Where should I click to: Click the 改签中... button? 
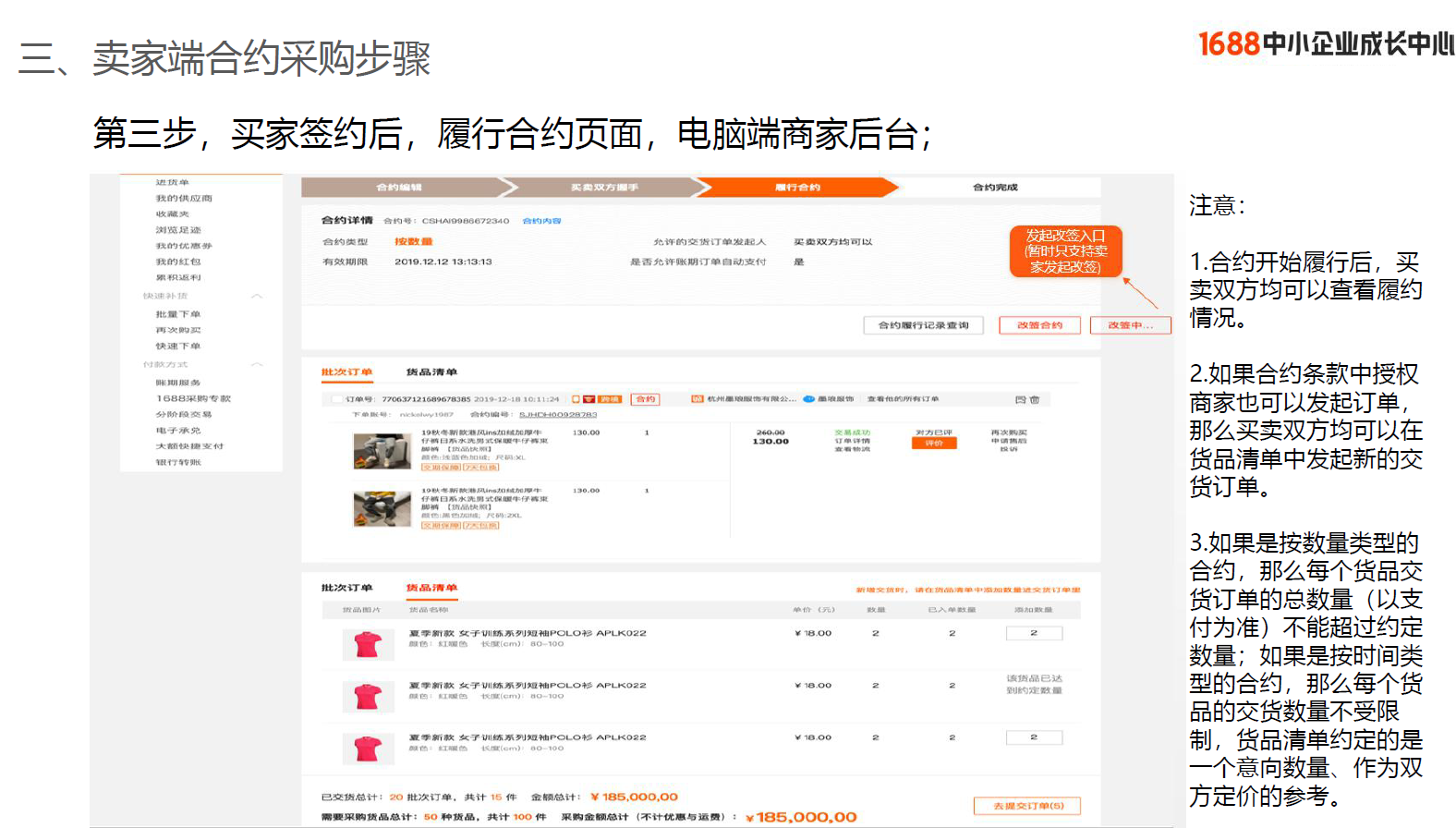[x=1131, y=325]
